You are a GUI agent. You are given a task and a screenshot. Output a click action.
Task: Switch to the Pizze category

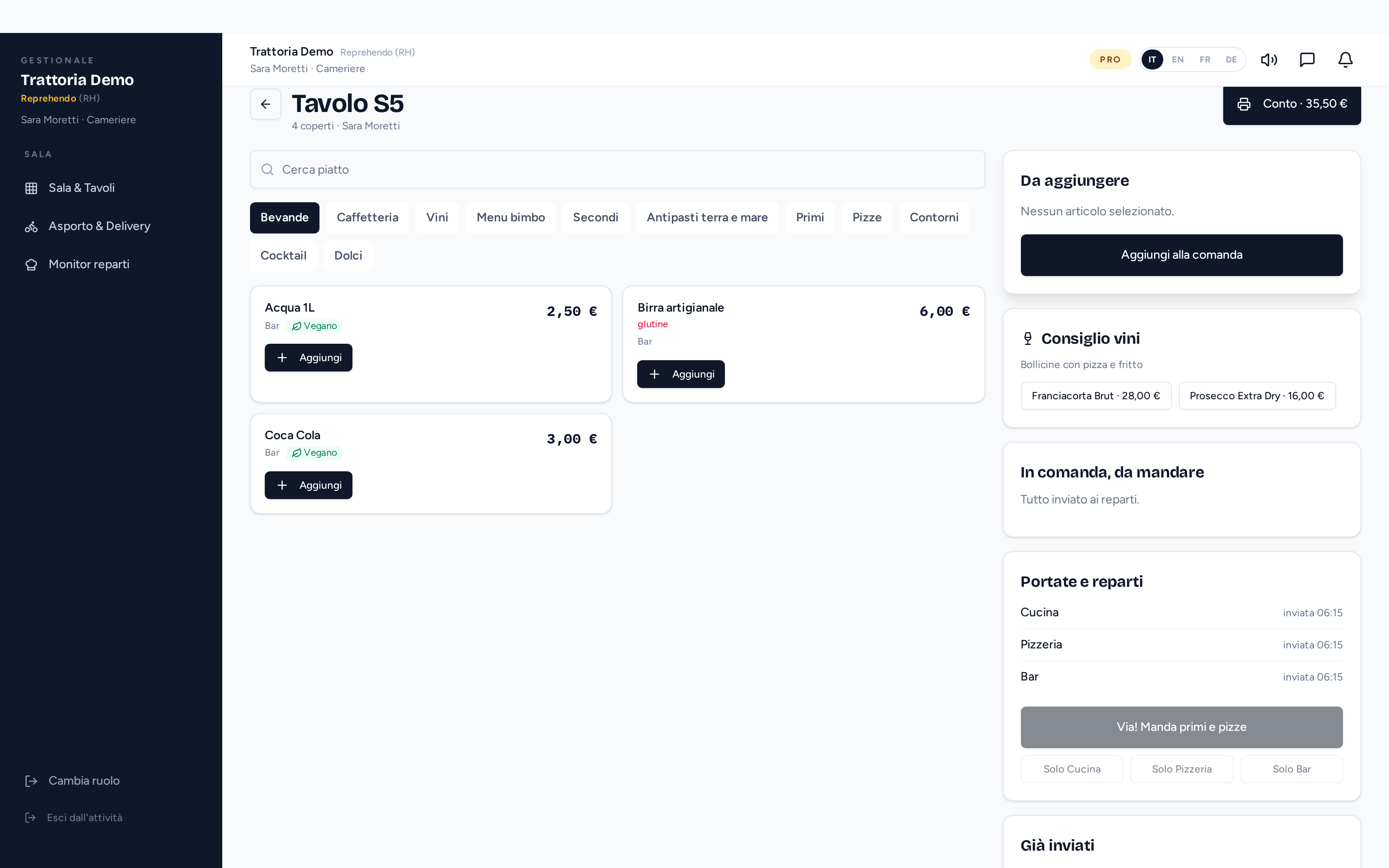867,217
